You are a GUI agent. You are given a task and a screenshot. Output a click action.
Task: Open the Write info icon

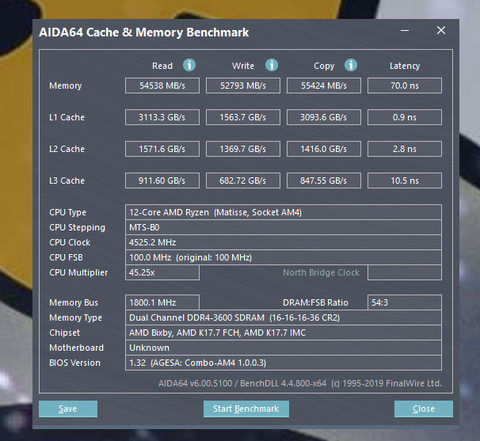(x=272, y=65)
